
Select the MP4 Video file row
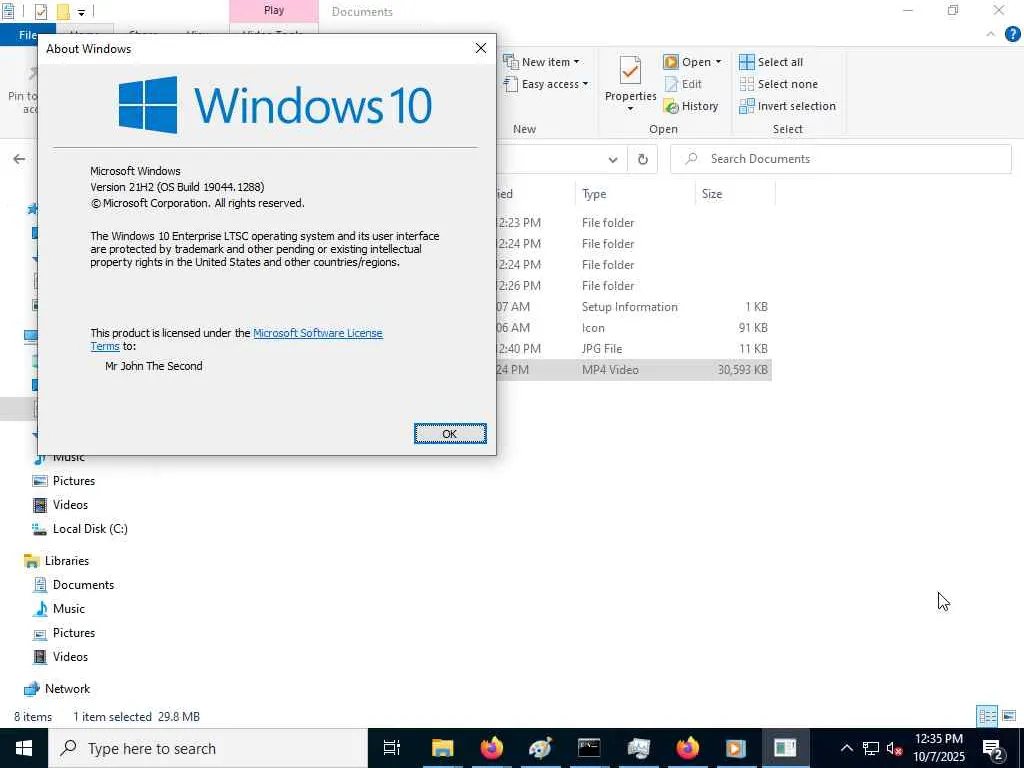[x=633, y=370]
